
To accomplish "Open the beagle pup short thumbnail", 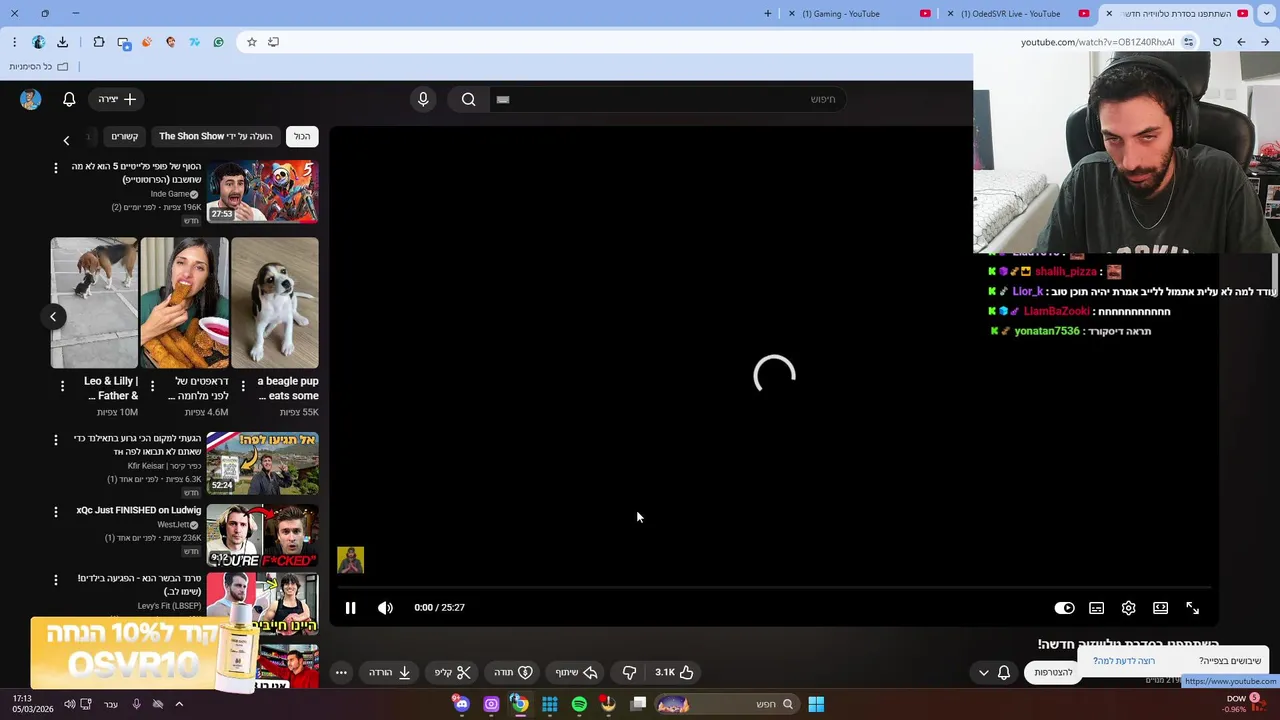I will [x=275, y=303].
